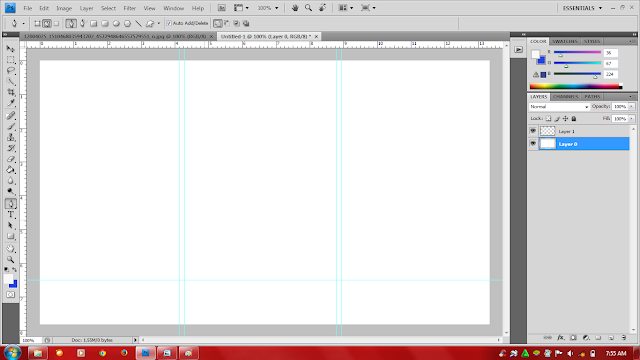Select the Dodge tool
Image resolution: width=640 pixels, height=360 pixels.
pyautogui.click(x=11, y=191)
